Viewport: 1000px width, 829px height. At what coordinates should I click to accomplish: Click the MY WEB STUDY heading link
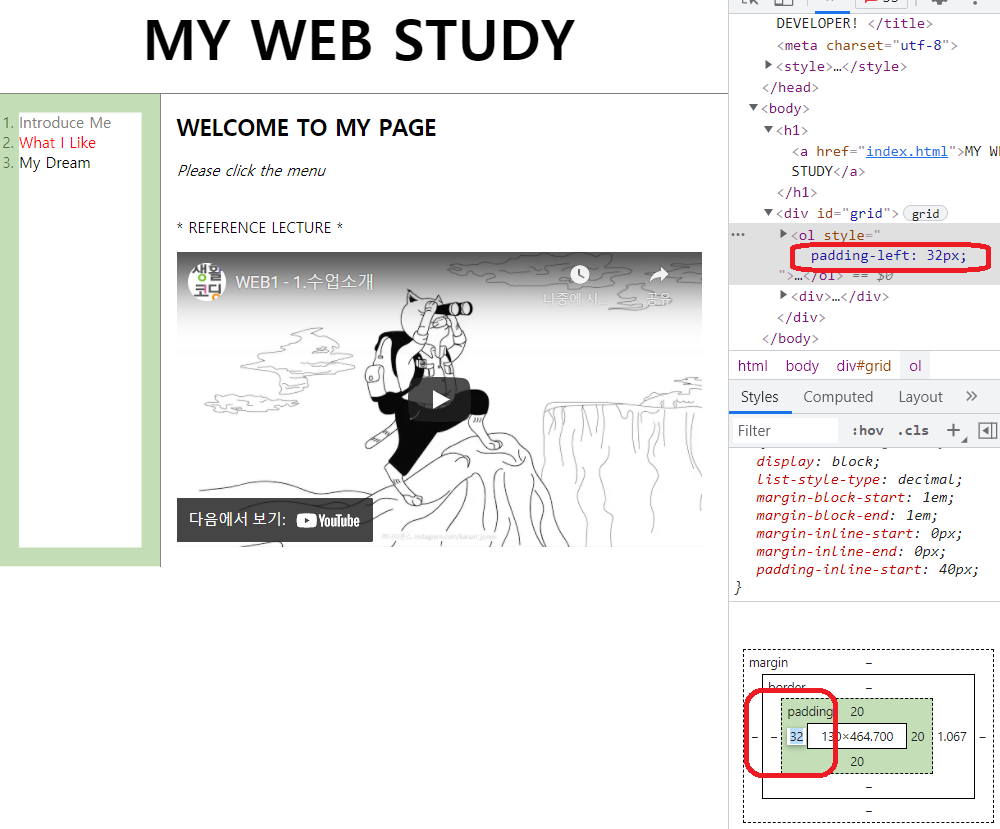(x=360, y=40)
